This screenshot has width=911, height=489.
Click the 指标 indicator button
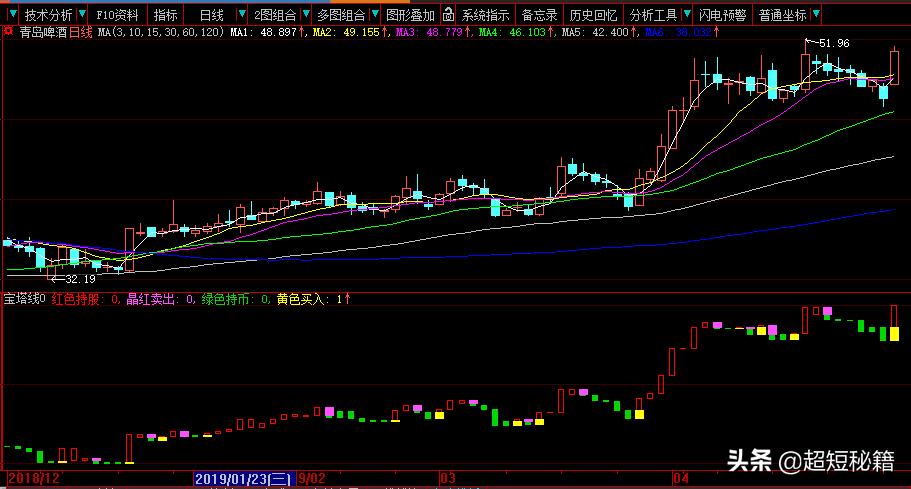coord(166,15)
